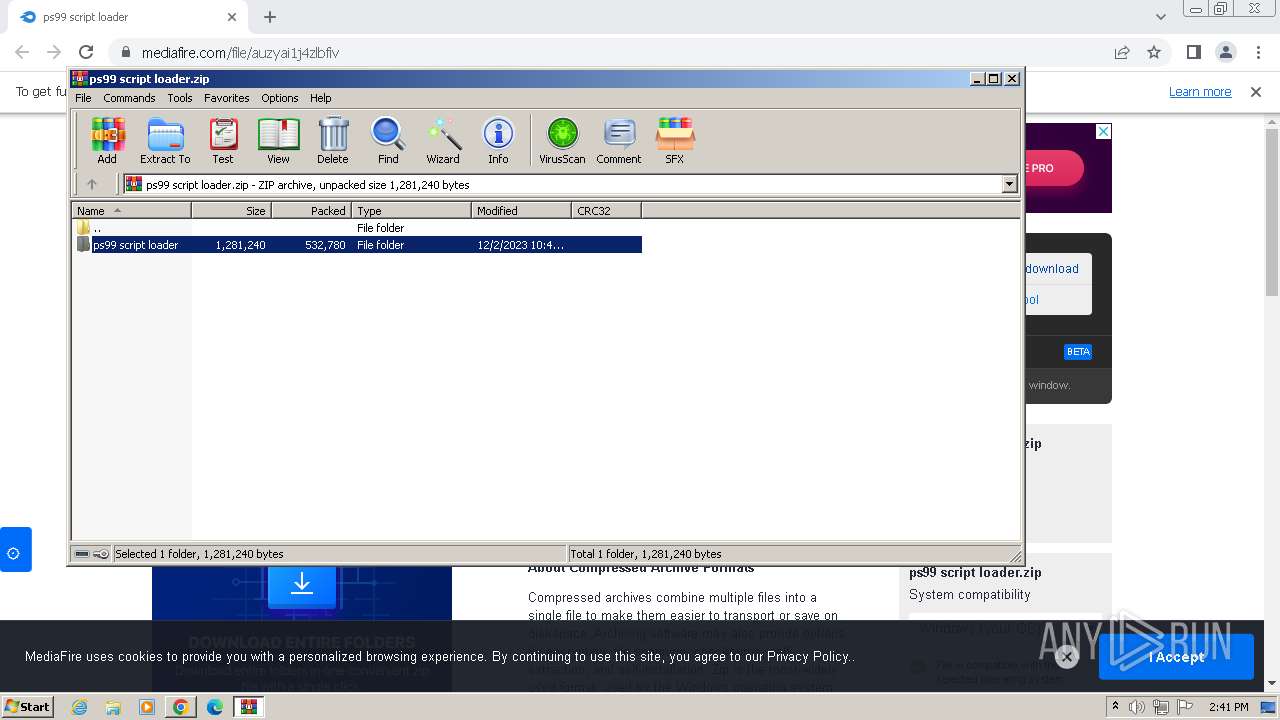Screen dimensions: 1280x720
Task: Bookmark this tab star icon
Action: click(x=1154, y=52)
